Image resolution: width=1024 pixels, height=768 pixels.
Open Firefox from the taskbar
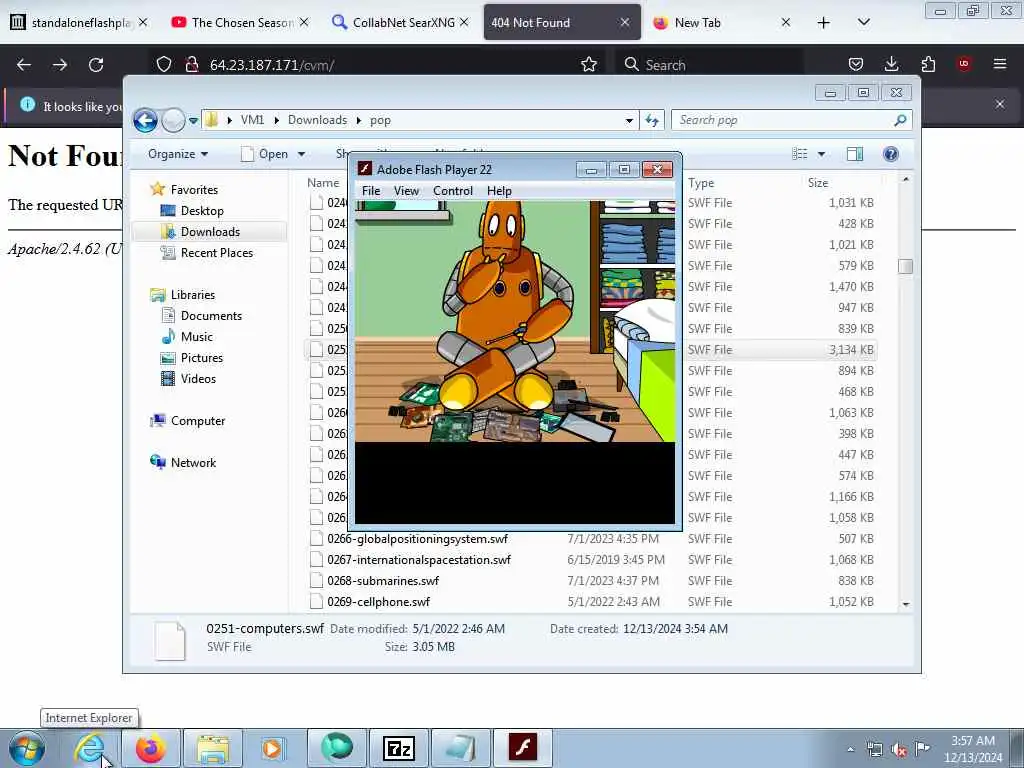click(x=150, y=748)
